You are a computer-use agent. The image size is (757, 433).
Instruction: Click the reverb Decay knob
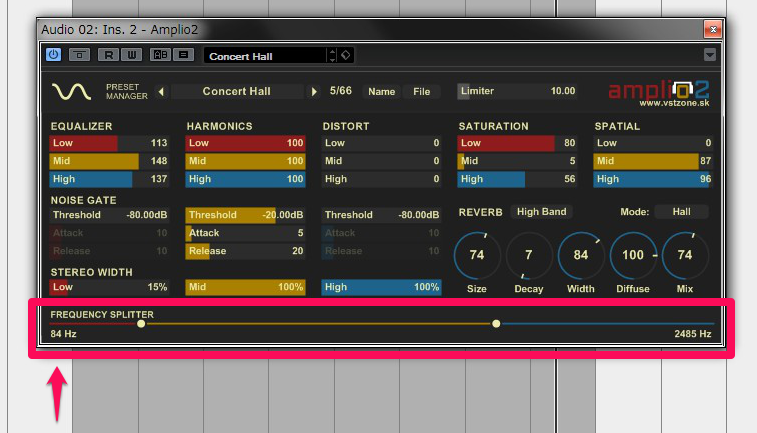coord(529,255)
